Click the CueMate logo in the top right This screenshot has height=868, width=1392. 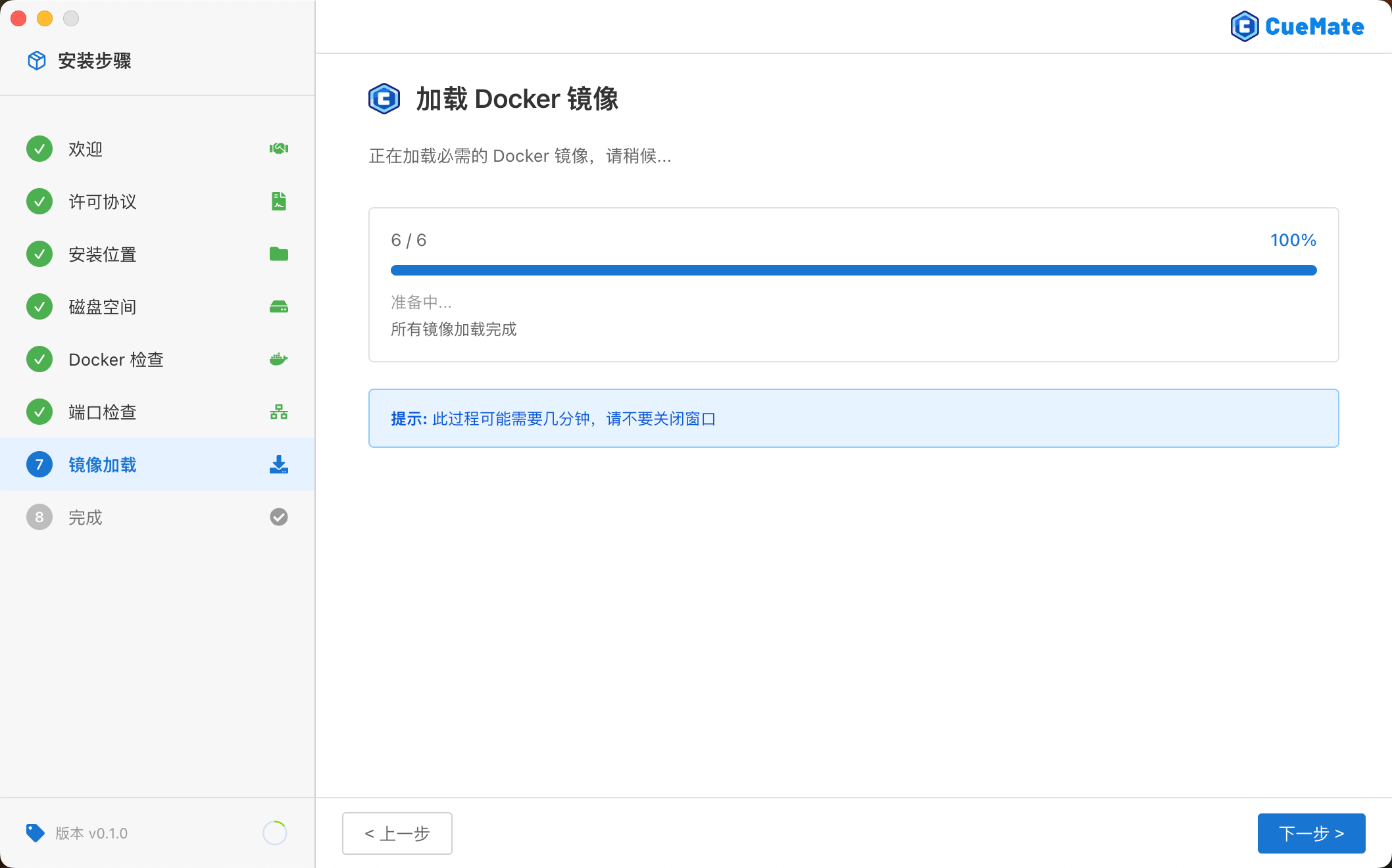[x=1297, y=26]
